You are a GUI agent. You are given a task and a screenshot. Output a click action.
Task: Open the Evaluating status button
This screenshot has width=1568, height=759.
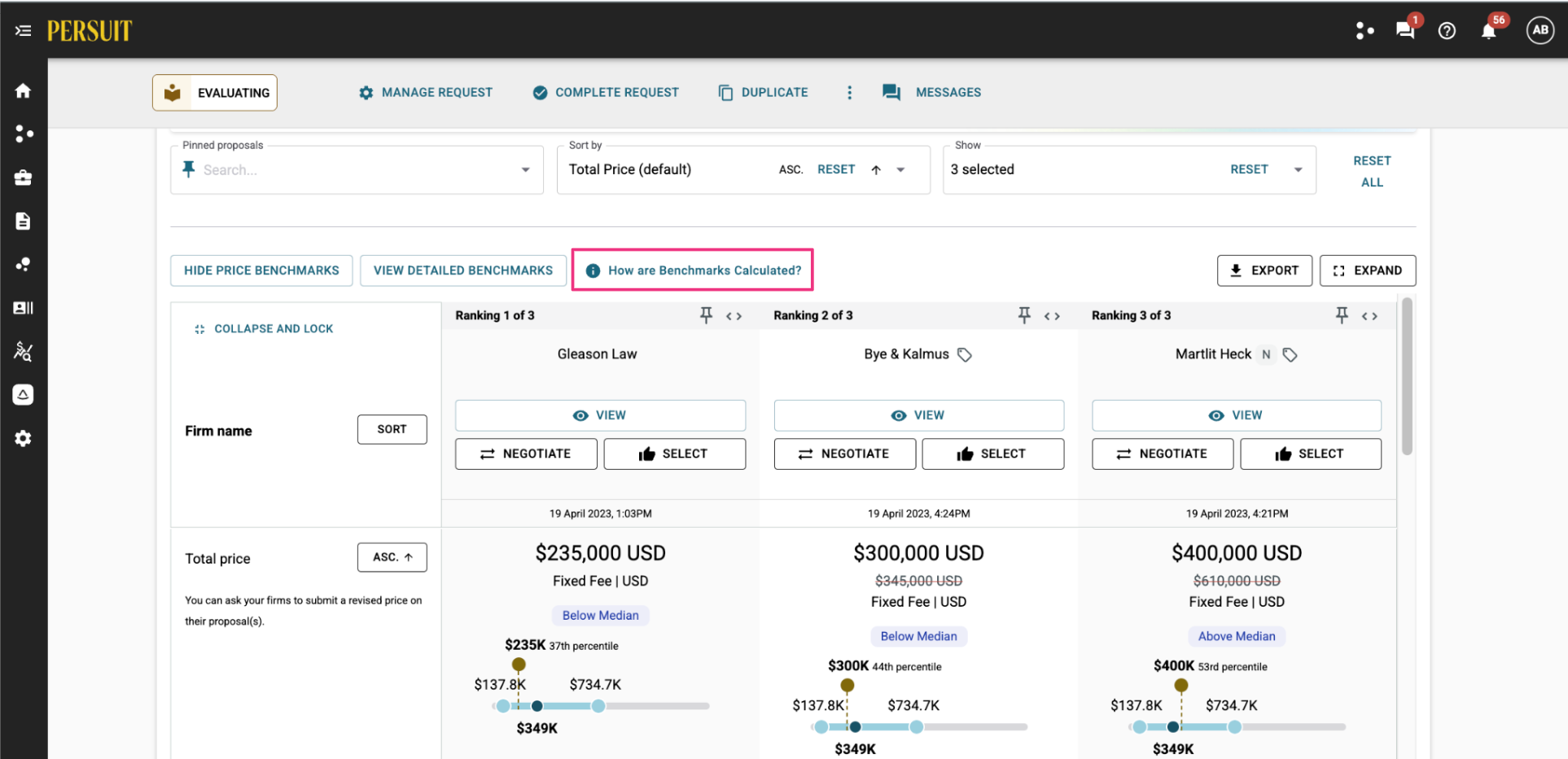pyautogui.click(x=215, y=93)
